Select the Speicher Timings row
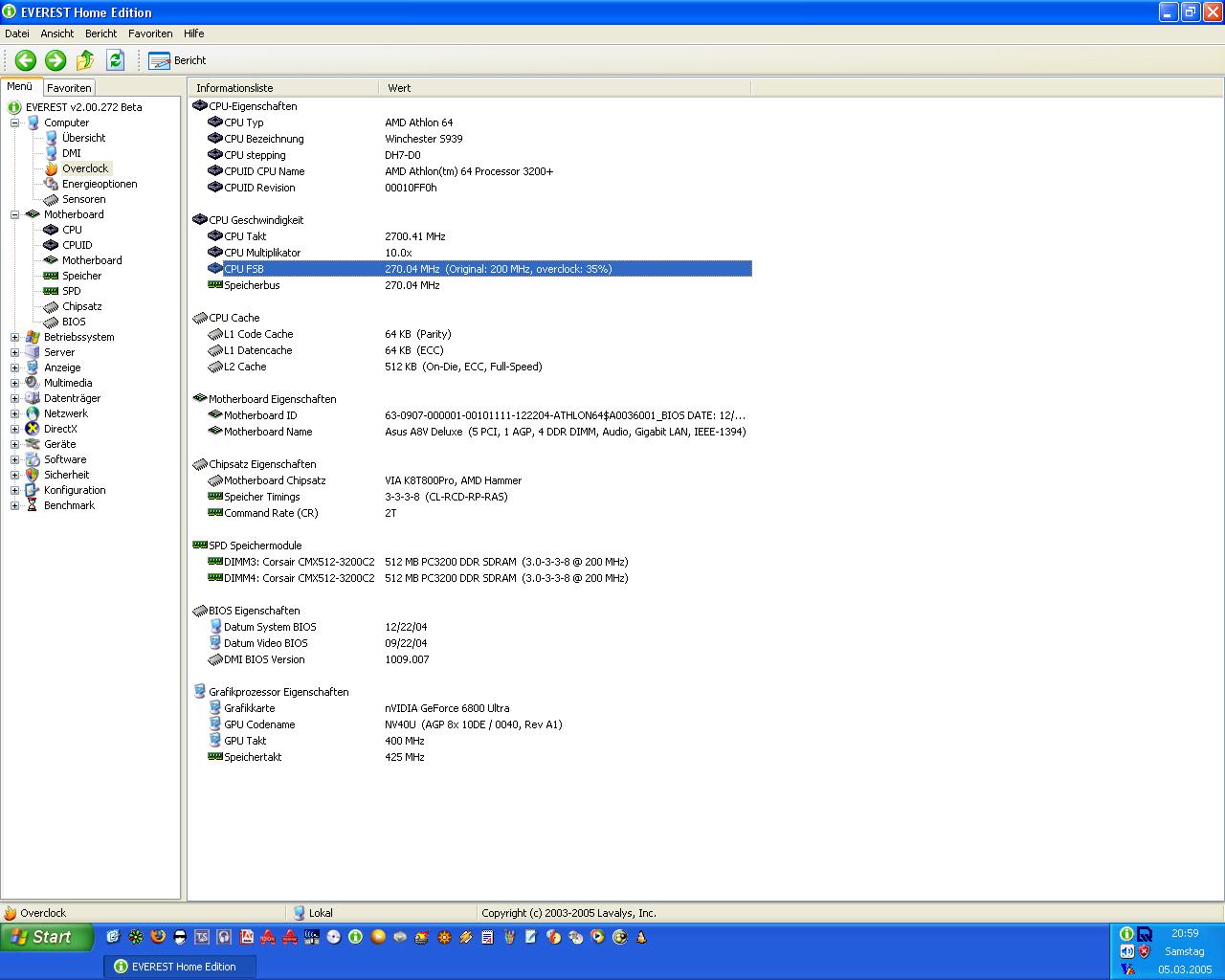 [479, 497]
